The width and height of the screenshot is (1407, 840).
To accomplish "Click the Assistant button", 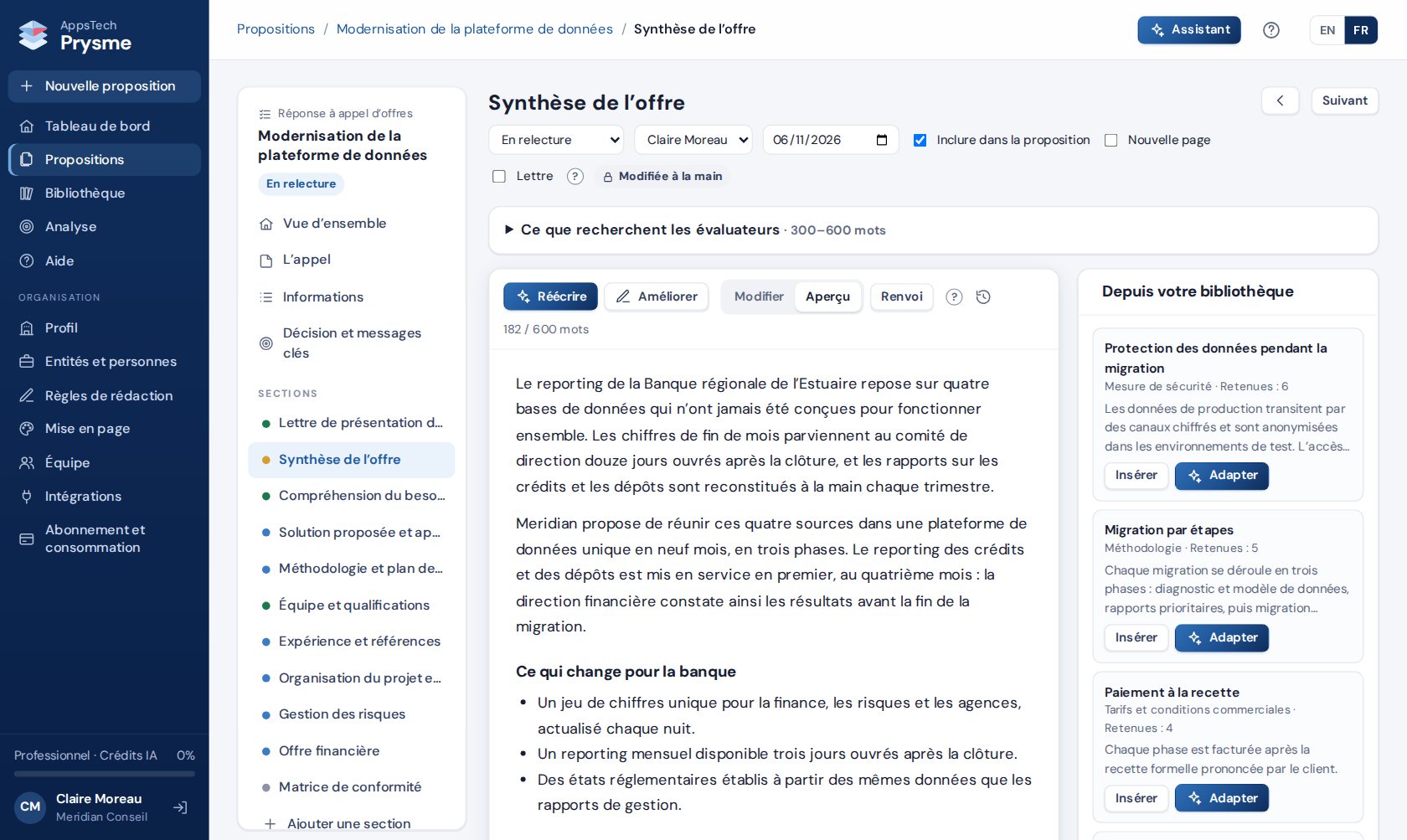I will (x=1189, y=30).
